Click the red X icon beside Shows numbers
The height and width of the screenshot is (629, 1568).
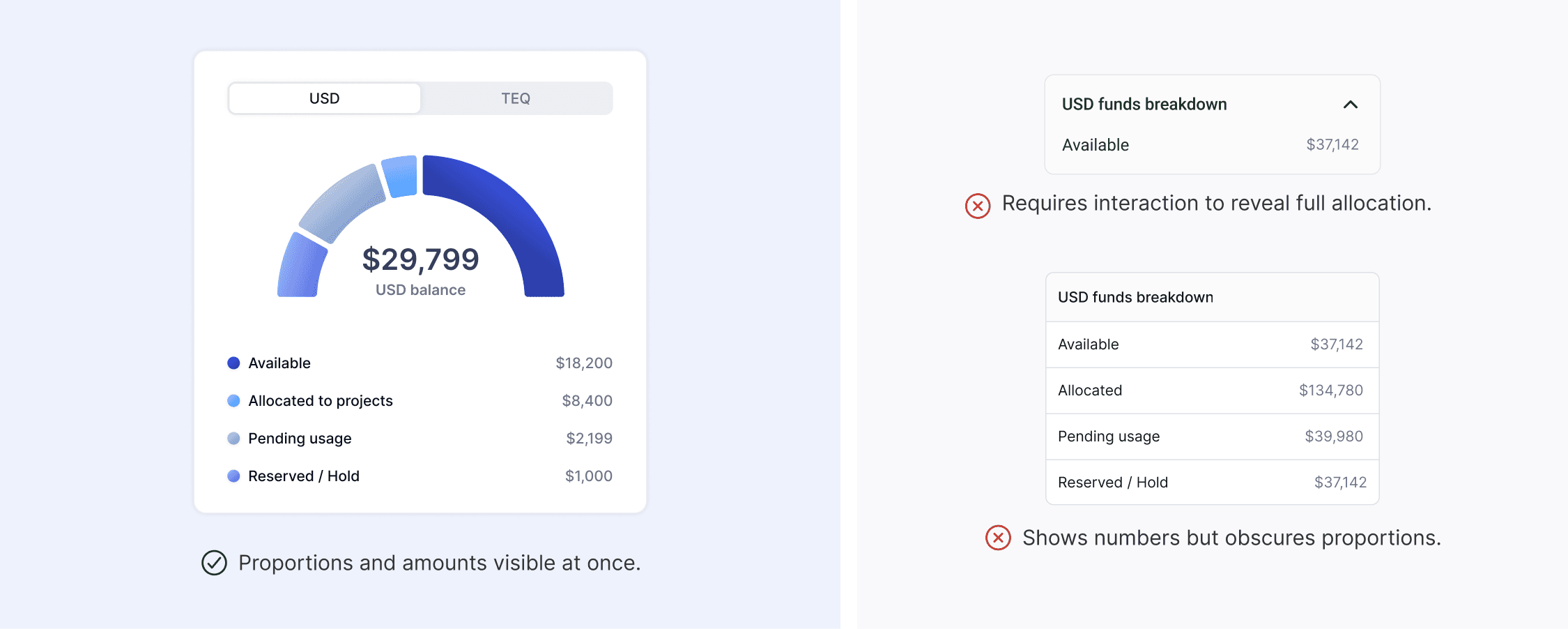[x=998, y=538]
